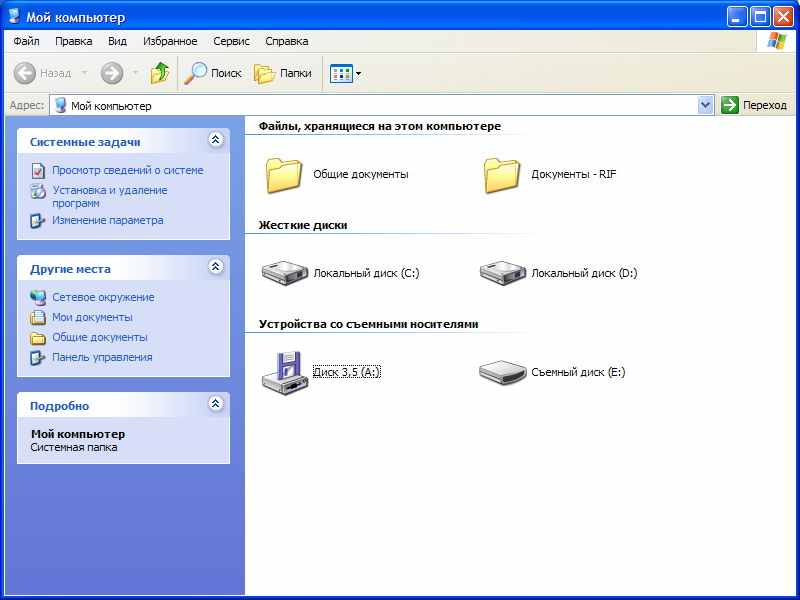Click the Подробно header text
This screenshot has height=600, width=800.
coord(59,406)
